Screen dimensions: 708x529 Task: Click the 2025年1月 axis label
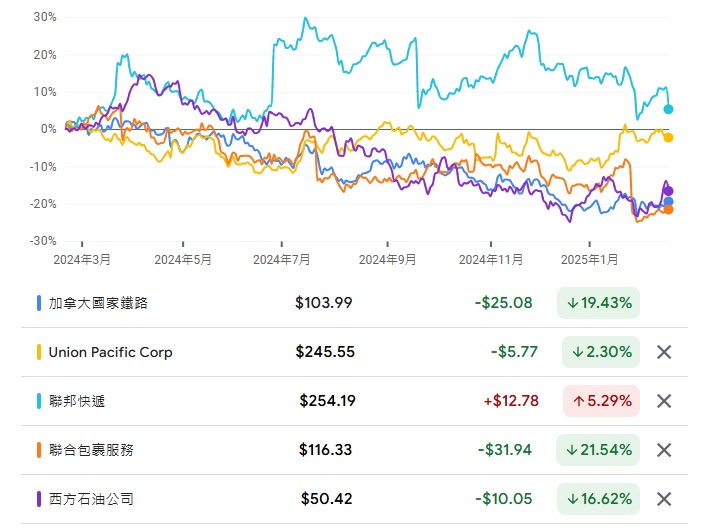click(589, 260)
